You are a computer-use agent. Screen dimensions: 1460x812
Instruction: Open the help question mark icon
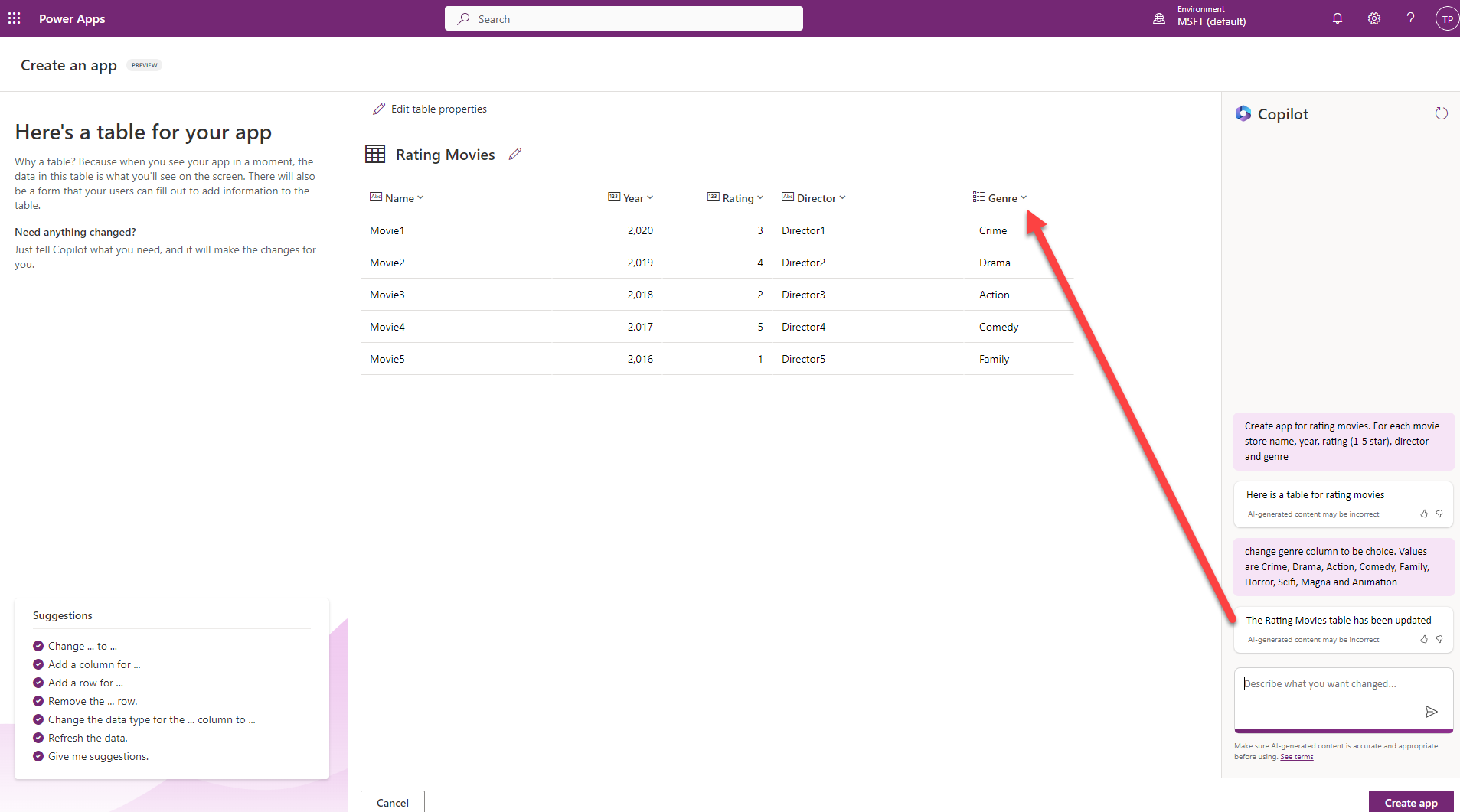[1409, 18]
